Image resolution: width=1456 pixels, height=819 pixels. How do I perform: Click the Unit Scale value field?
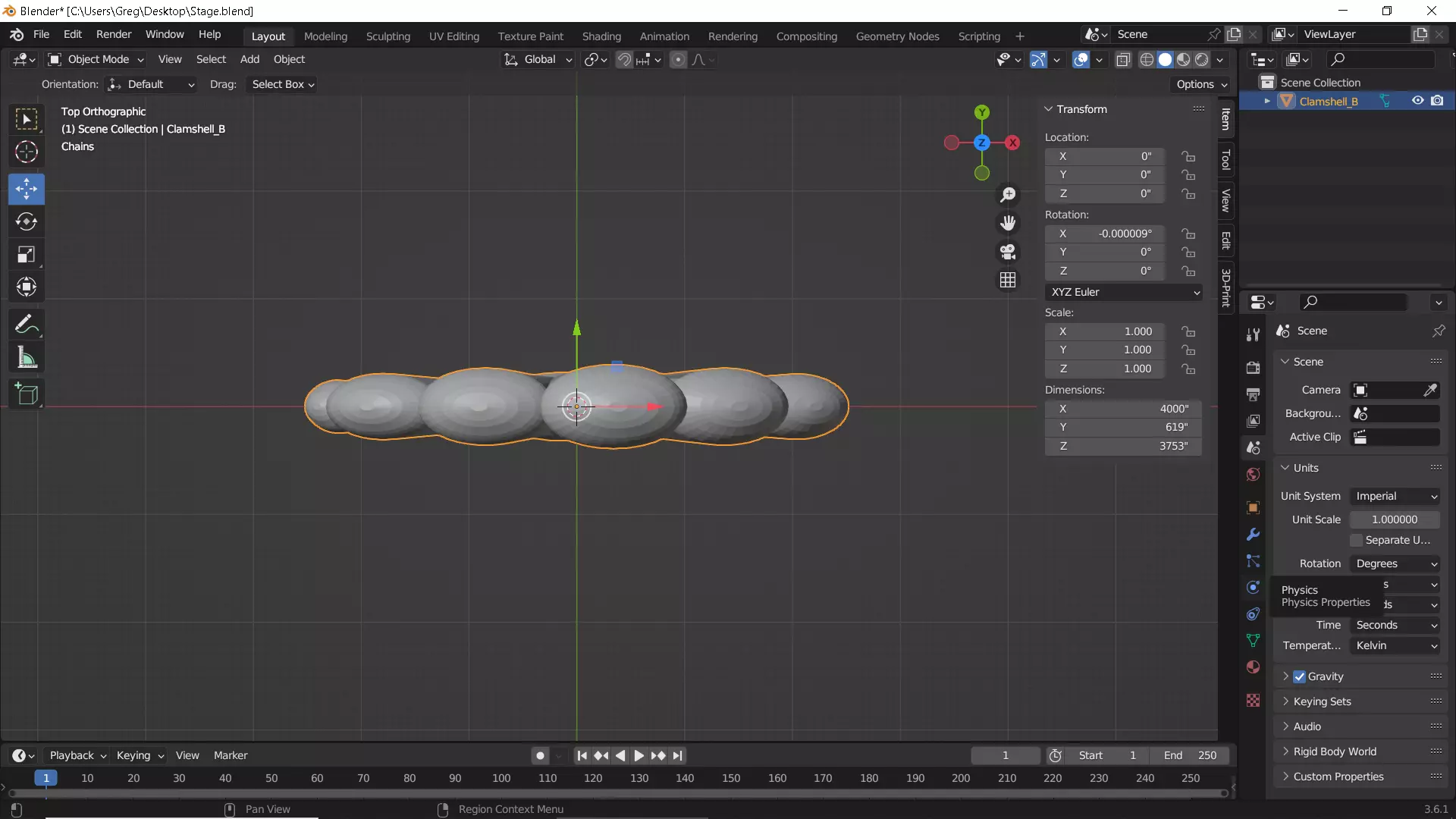point(1394,519)
